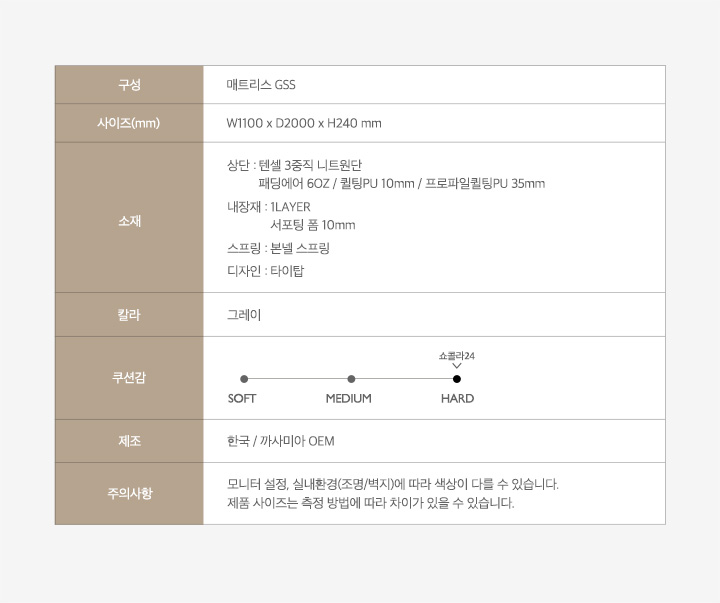Image resolution: width=720 pixels, height=603 pixels.
Task: Click the 구성 row header
Action: tap(129, 85)
